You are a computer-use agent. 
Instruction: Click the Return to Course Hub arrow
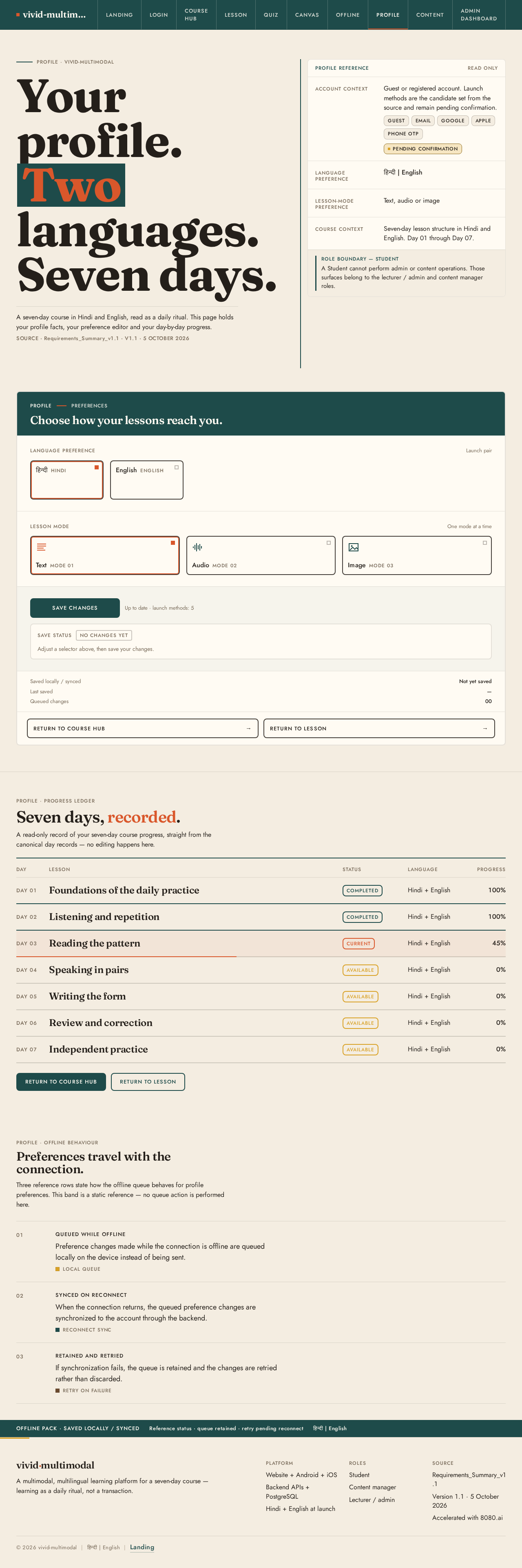coord(248,729)
